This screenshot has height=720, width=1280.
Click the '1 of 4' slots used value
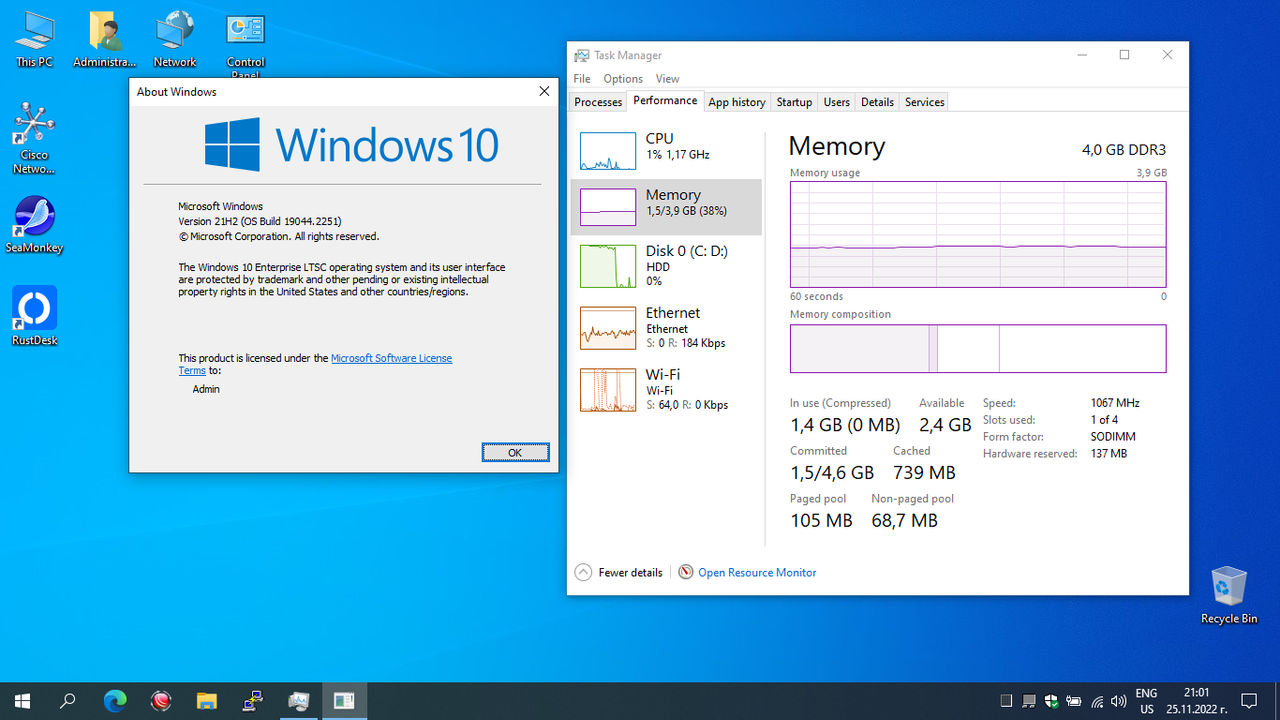[x=1104, y=420]
